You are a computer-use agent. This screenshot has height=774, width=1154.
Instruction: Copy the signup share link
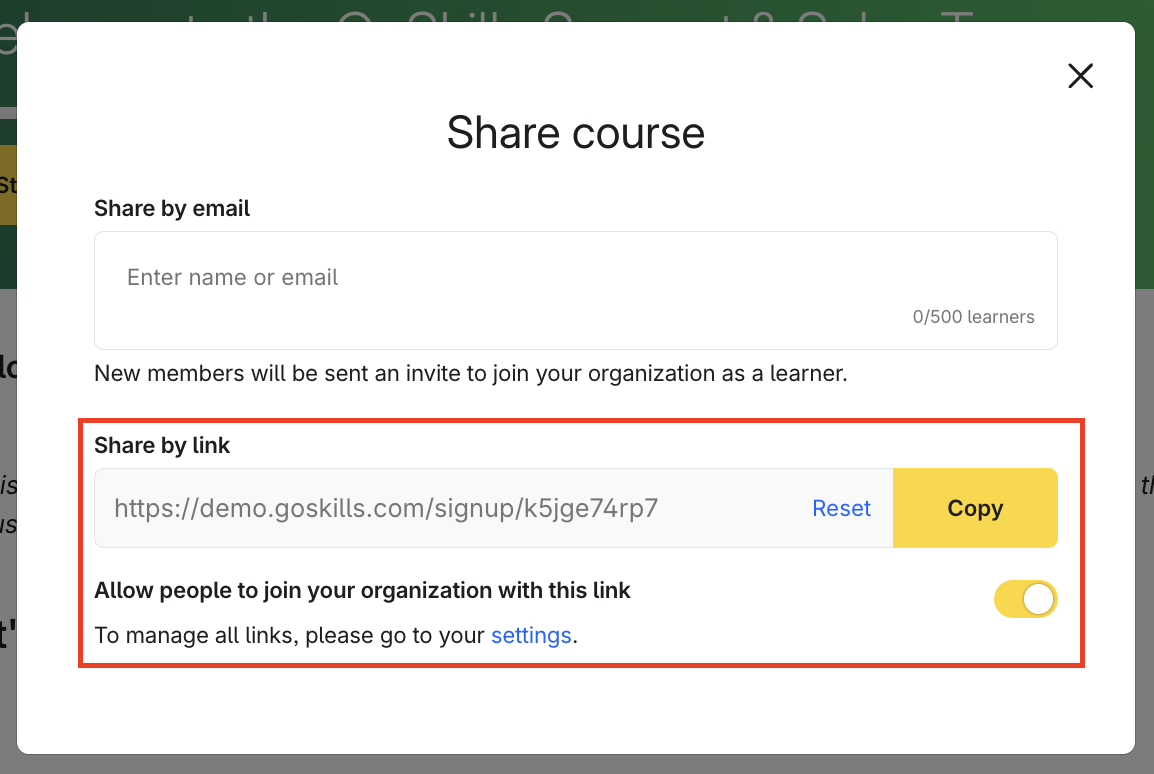click(975, 508)
